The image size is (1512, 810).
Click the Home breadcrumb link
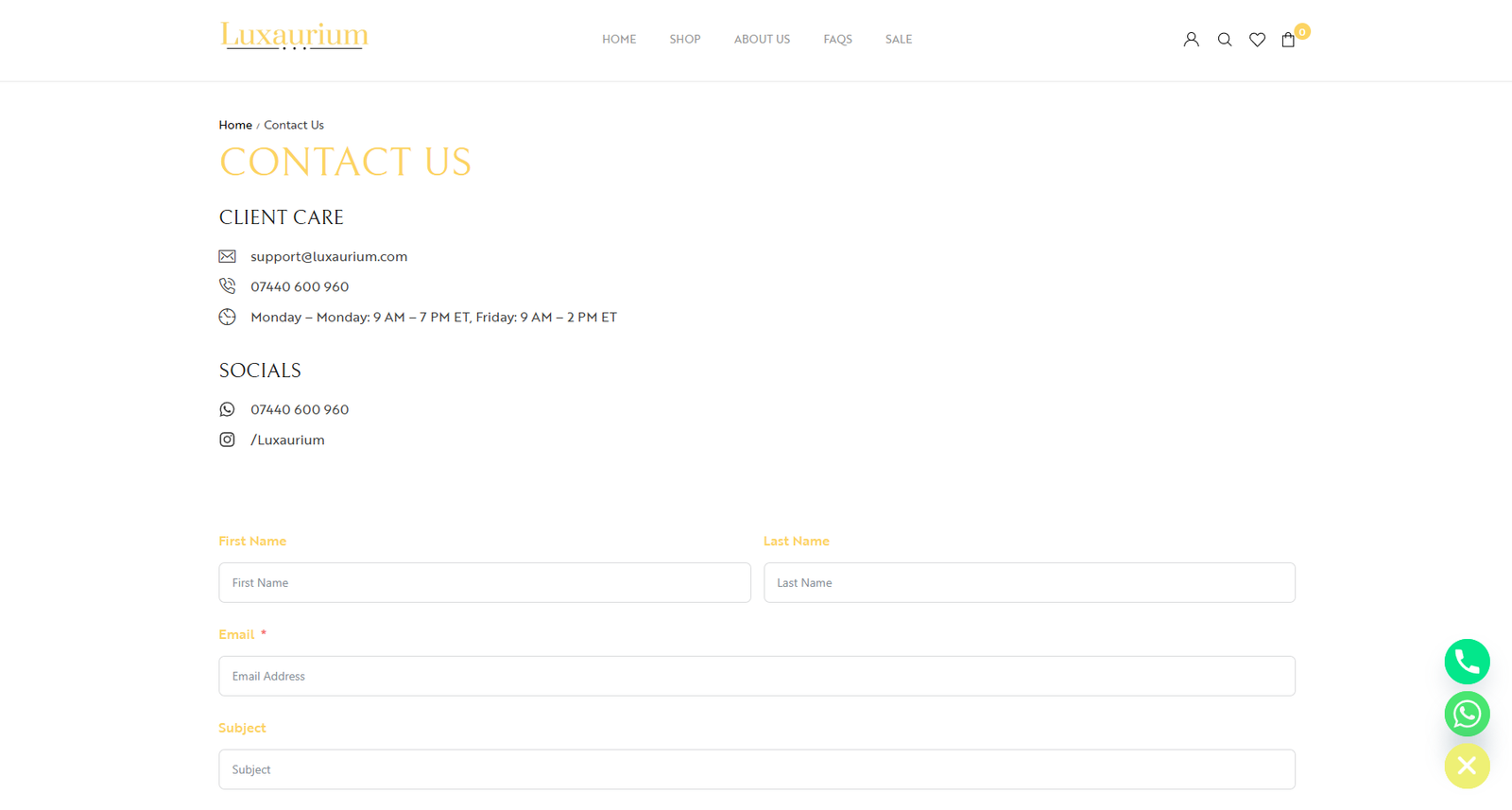point(235,125)
